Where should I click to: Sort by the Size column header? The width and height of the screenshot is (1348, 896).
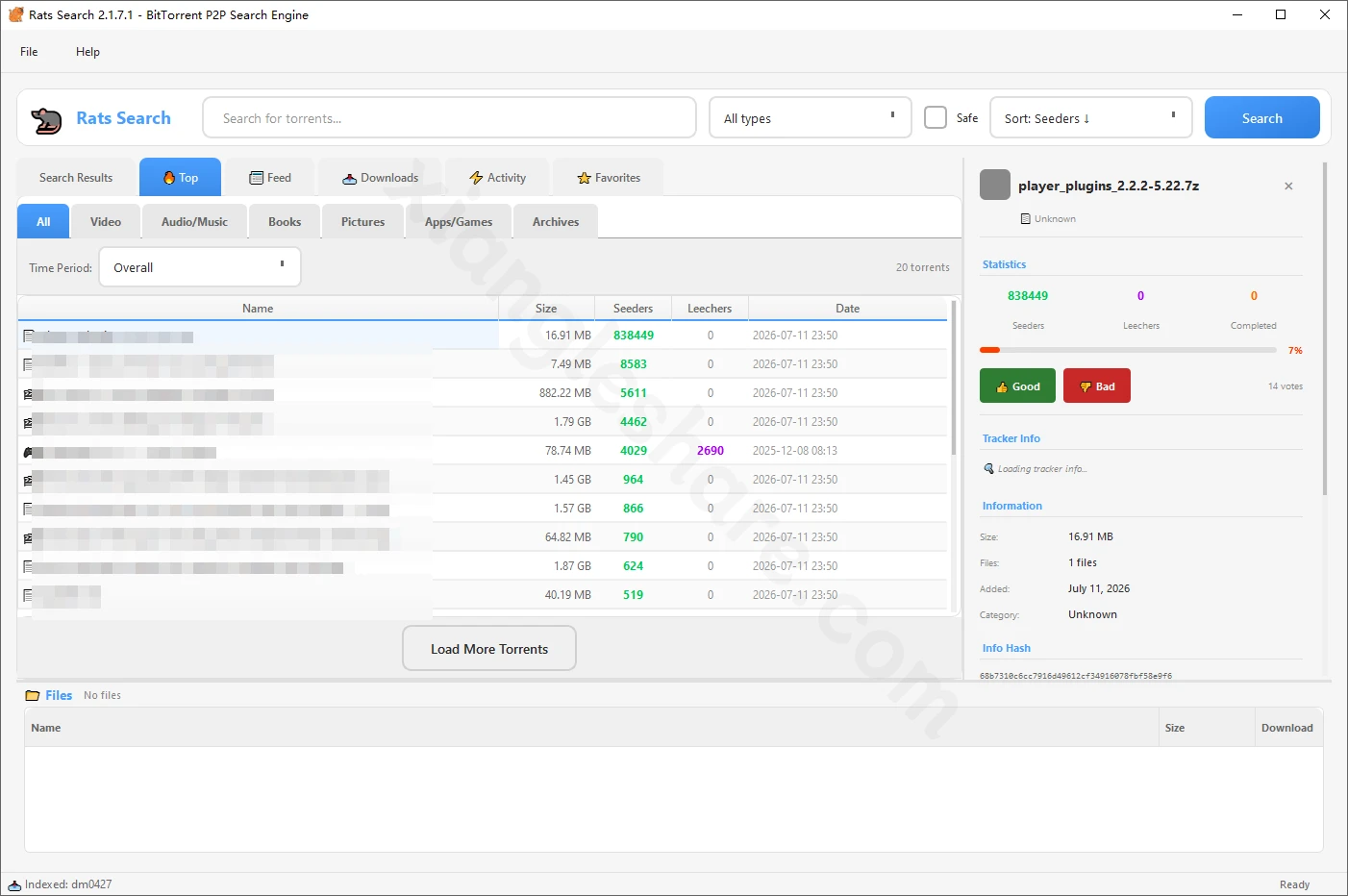[x=546, y=309]
